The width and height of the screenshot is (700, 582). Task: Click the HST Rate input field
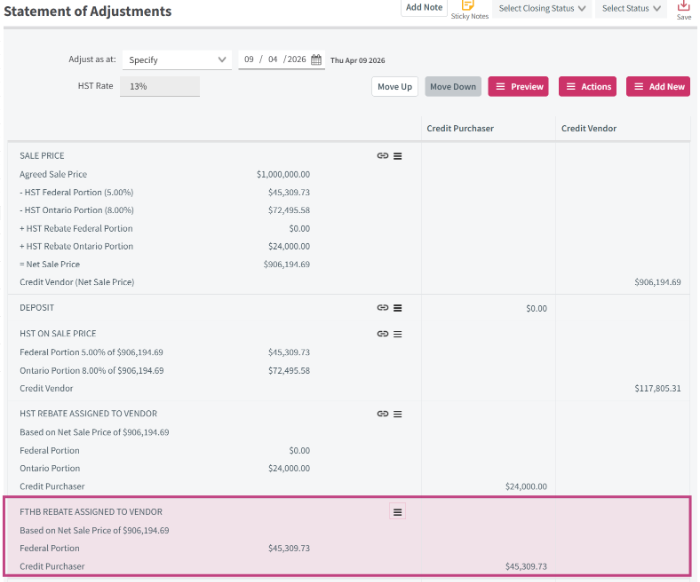tap(160, 87)
